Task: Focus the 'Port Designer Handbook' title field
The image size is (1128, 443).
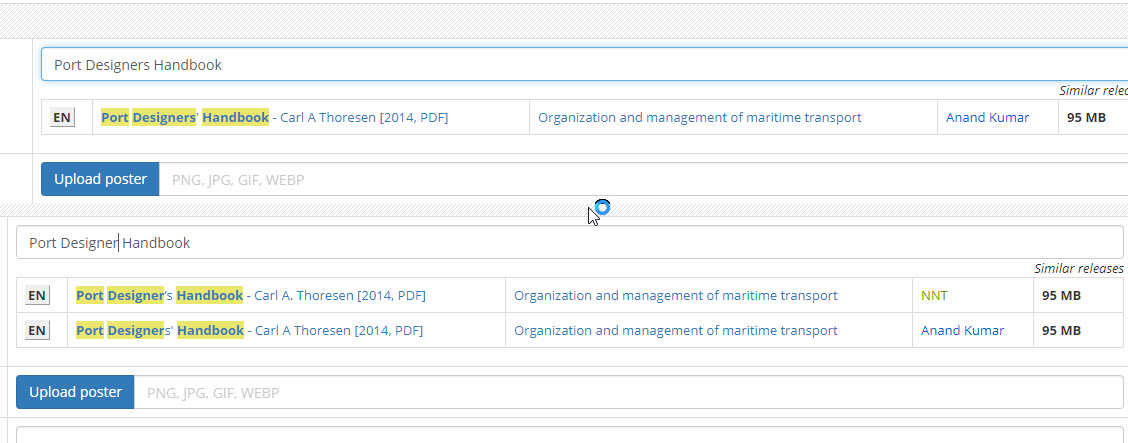Action: click(570, 243)
